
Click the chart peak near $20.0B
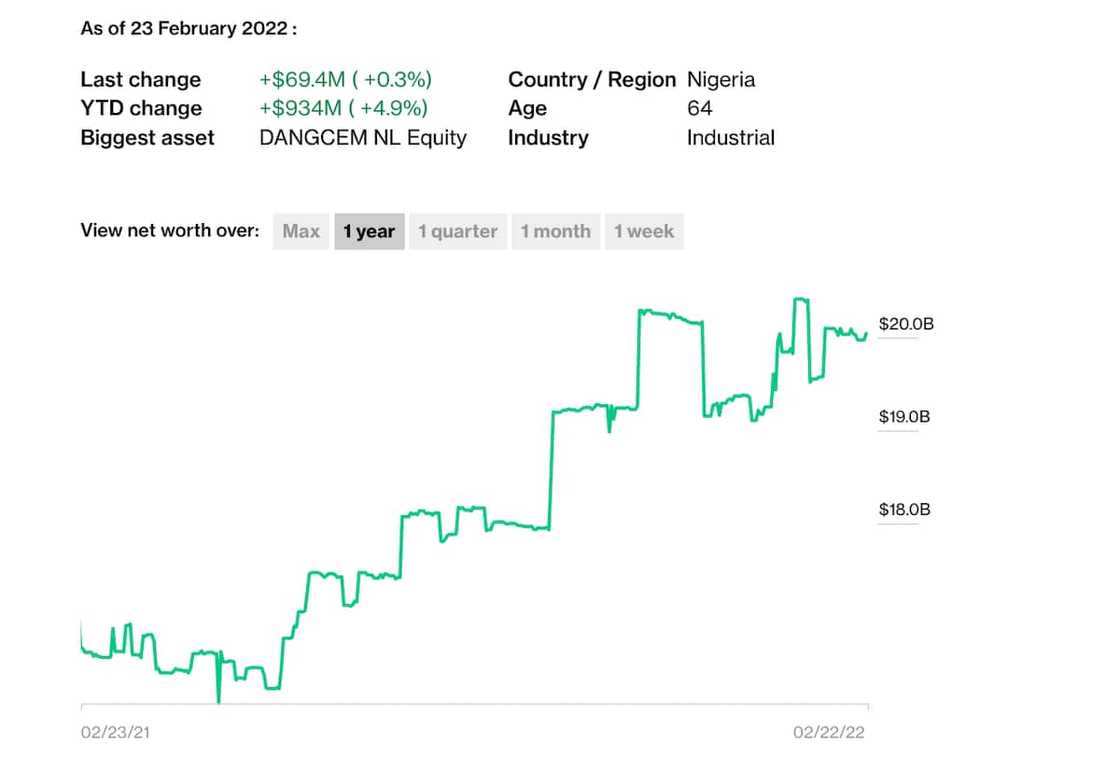800,300
